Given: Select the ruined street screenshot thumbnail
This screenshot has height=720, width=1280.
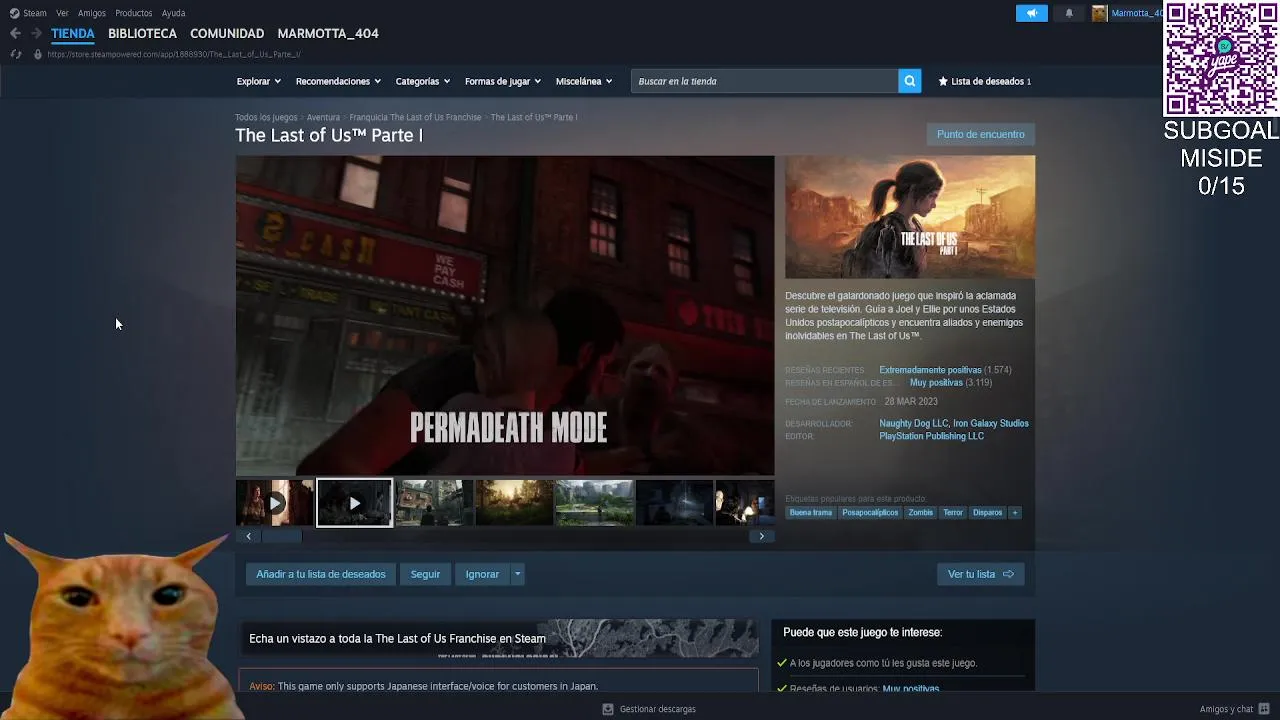Looking at the screenshot, I should (434, 502).
